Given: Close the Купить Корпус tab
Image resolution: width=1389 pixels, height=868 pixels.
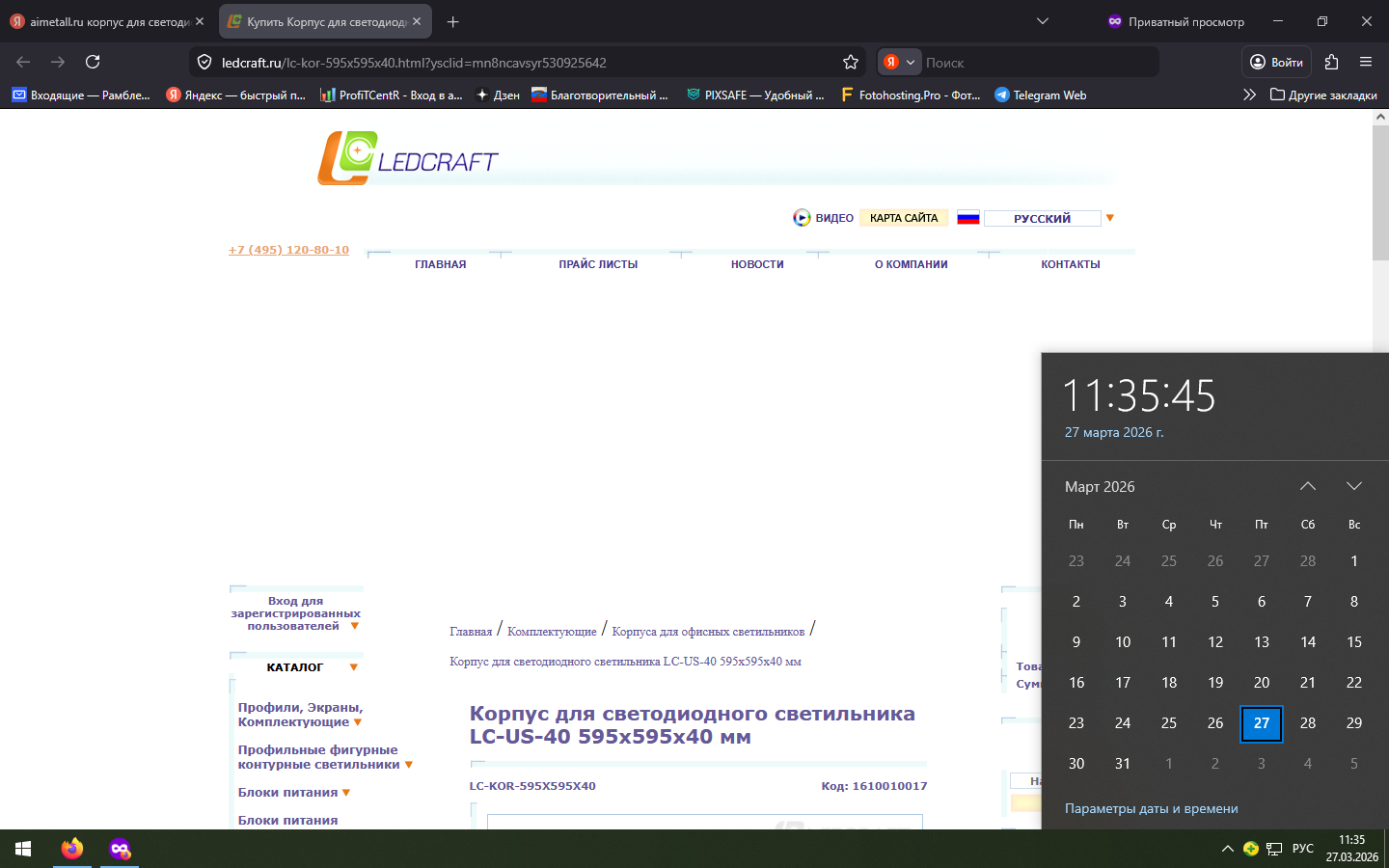Looking at the screenshot, I should pyautogui.click(x=417, y=21).
